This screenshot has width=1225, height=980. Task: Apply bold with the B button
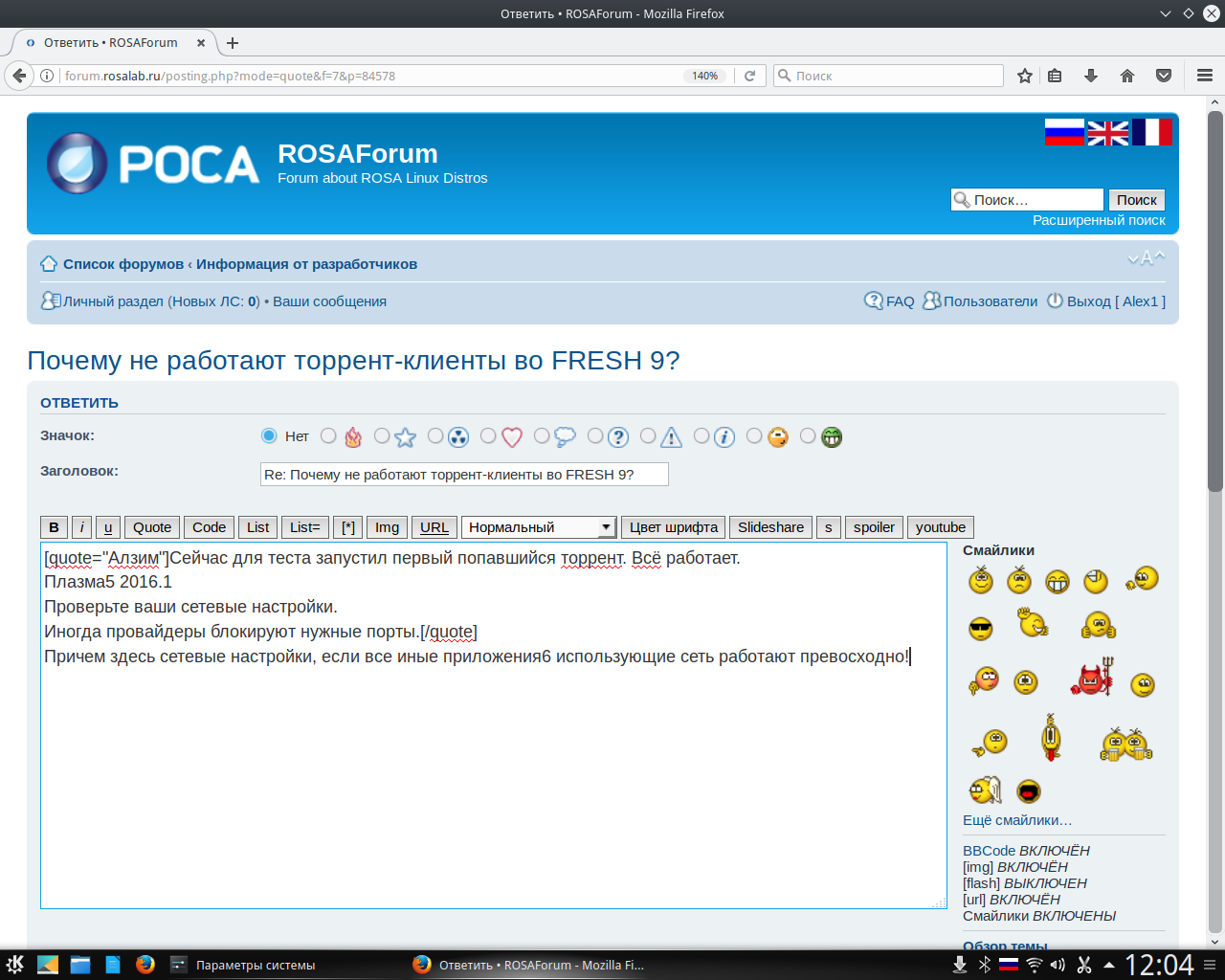pos(54,527)
